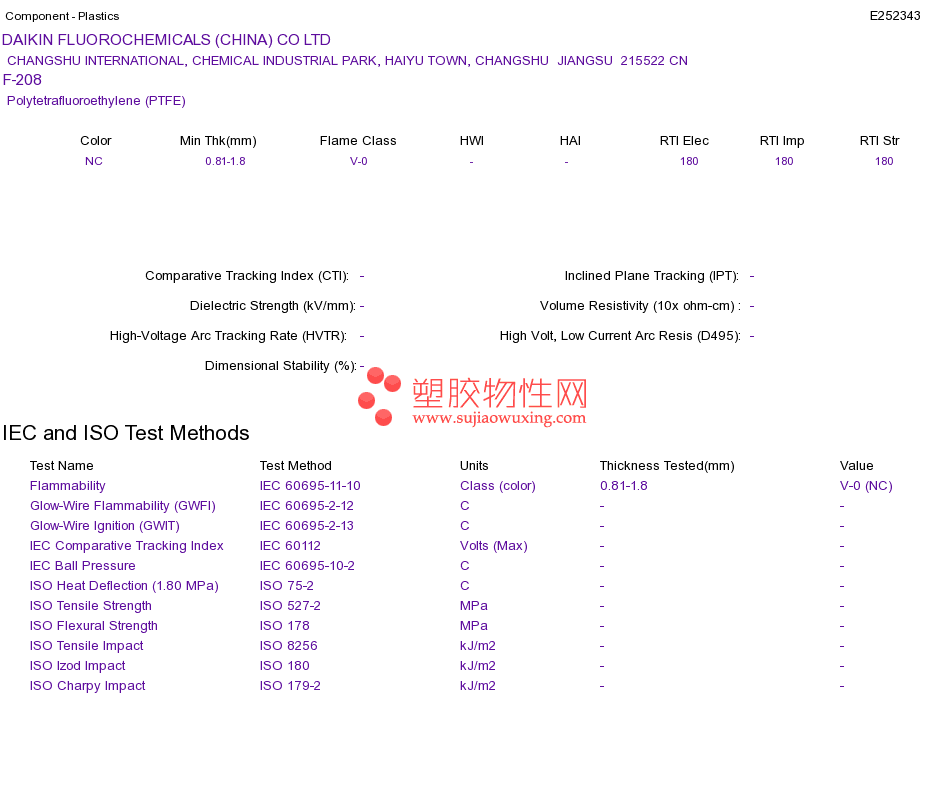Screen dimensions: 950x800
Task: Open Glow-Wire Ignition (GWIT) test row
Action: [105, 525]
